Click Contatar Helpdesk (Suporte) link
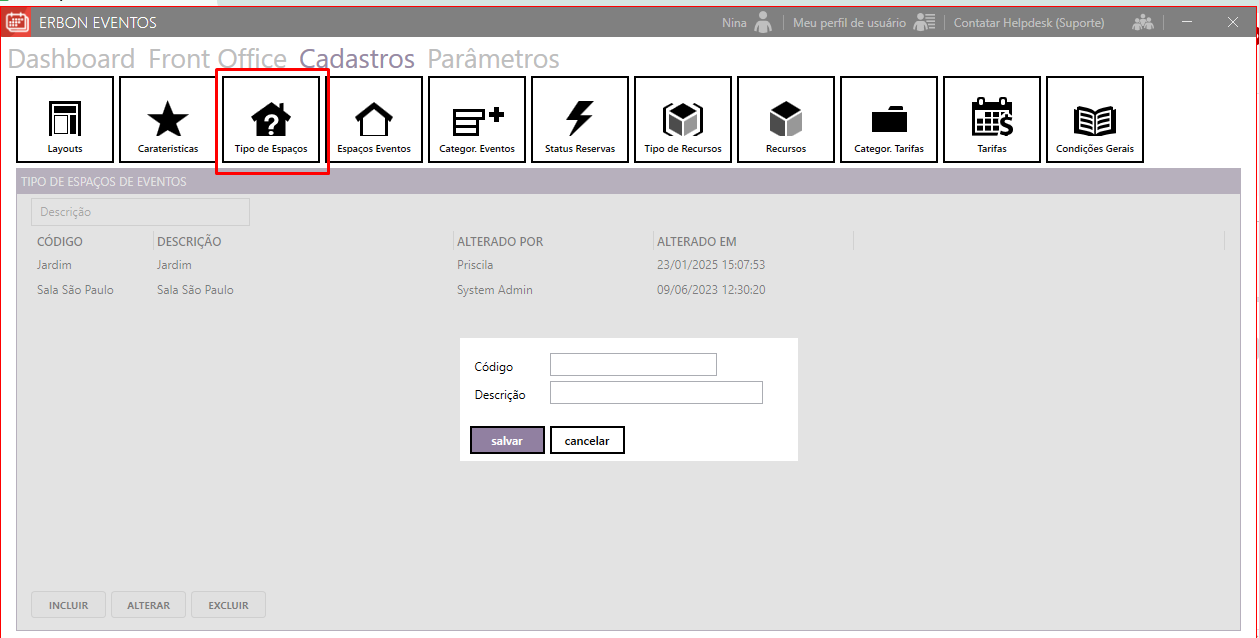1259x638 pixels. (x=1028, y=23)
